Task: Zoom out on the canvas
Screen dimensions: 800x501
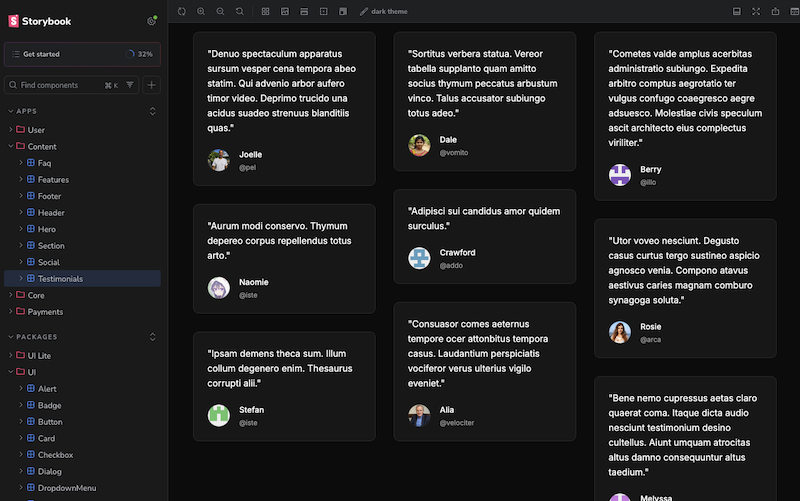Action: [x=220, y=11]
